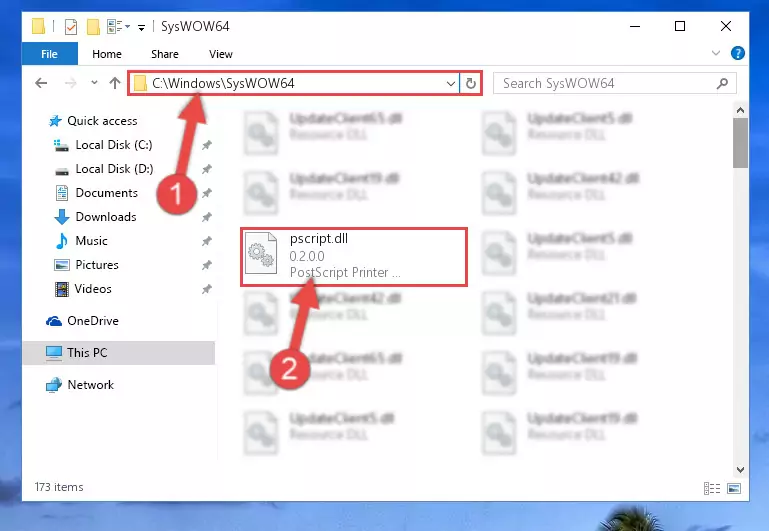Click the vertical scrollbar thumb
769x531 pixels.
tap(740, 143)
